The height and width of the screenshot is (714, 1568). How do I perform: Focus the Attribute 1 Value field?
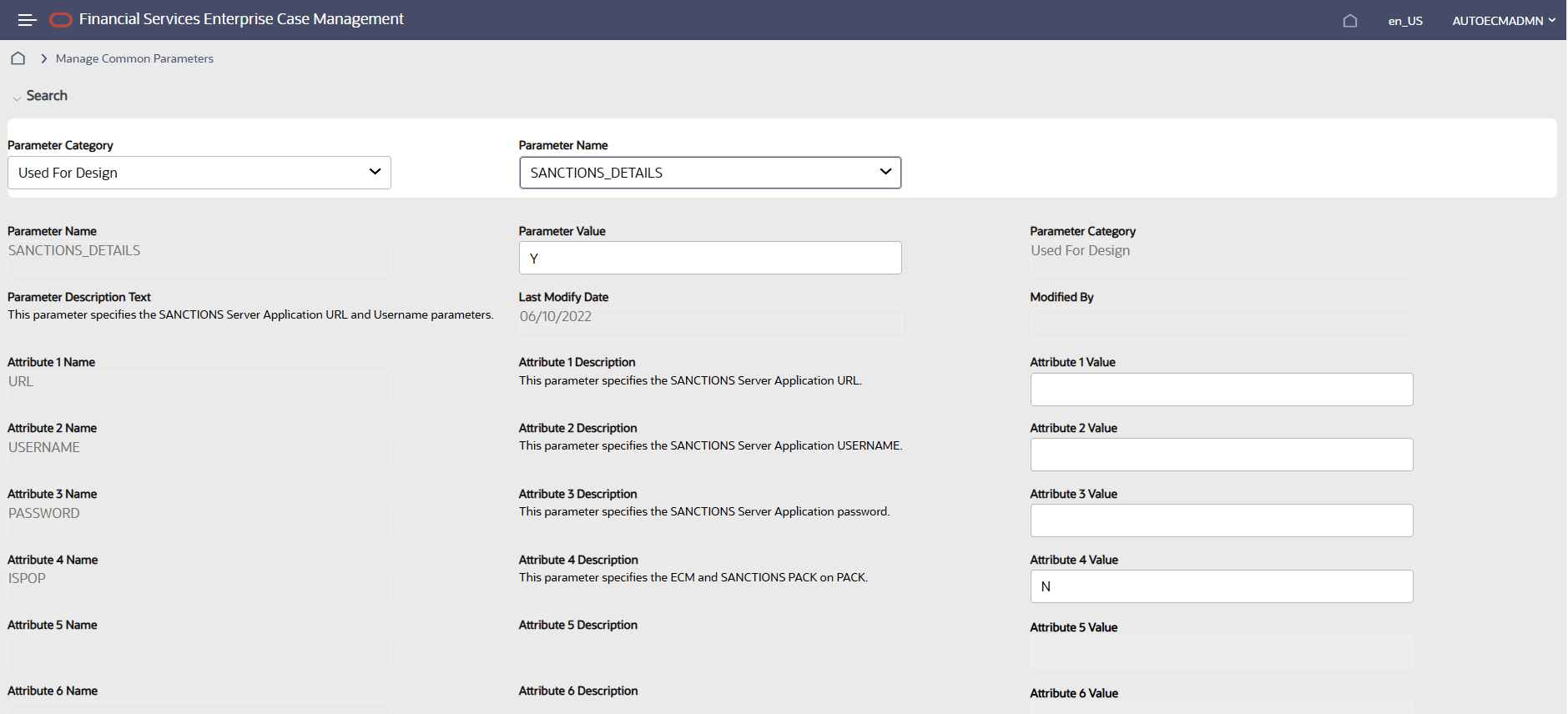point(1222,390)
